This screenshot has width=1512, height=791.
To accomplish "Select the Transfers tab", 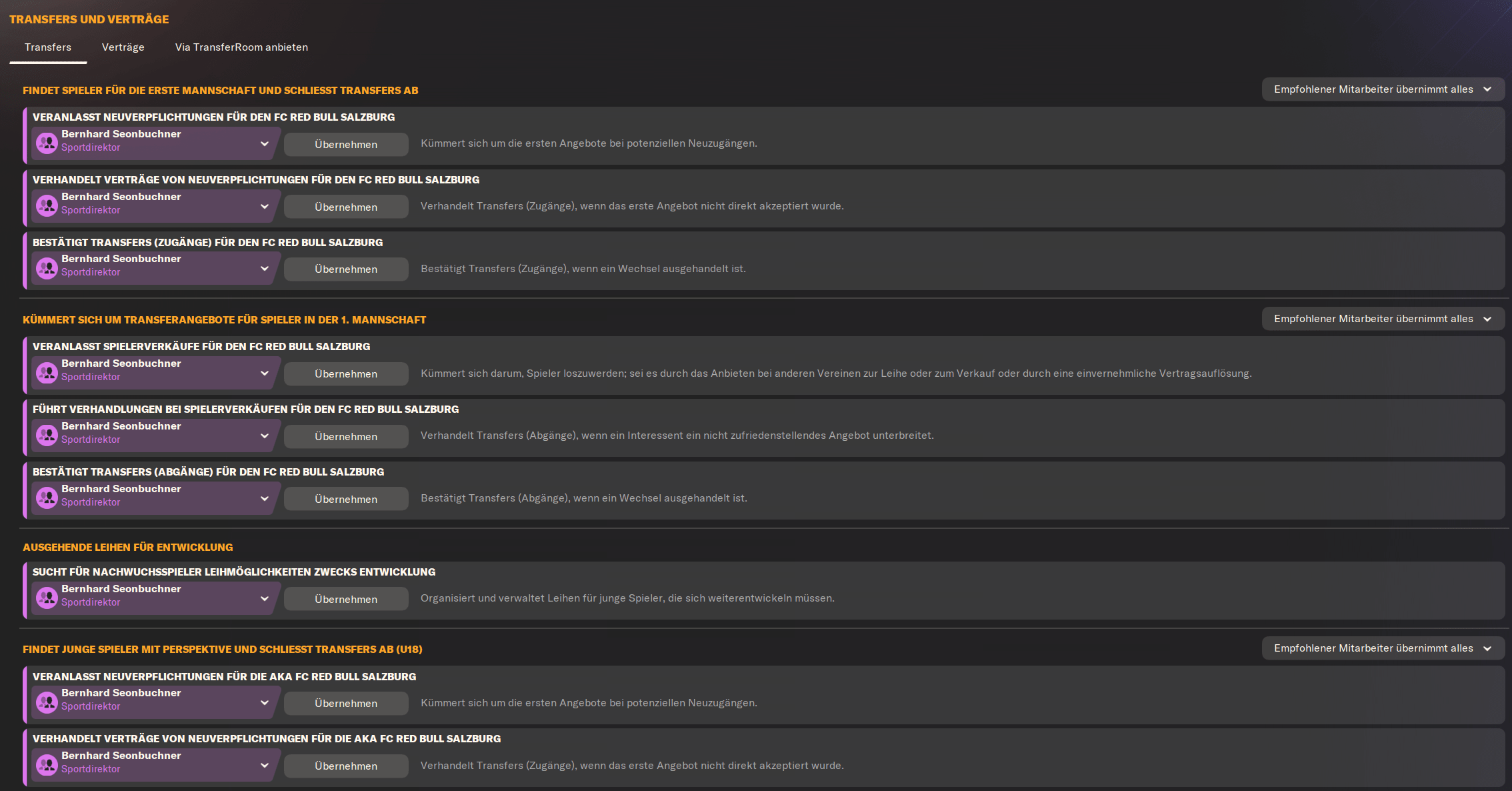I will pyautogui.click(x=48, y=47).
